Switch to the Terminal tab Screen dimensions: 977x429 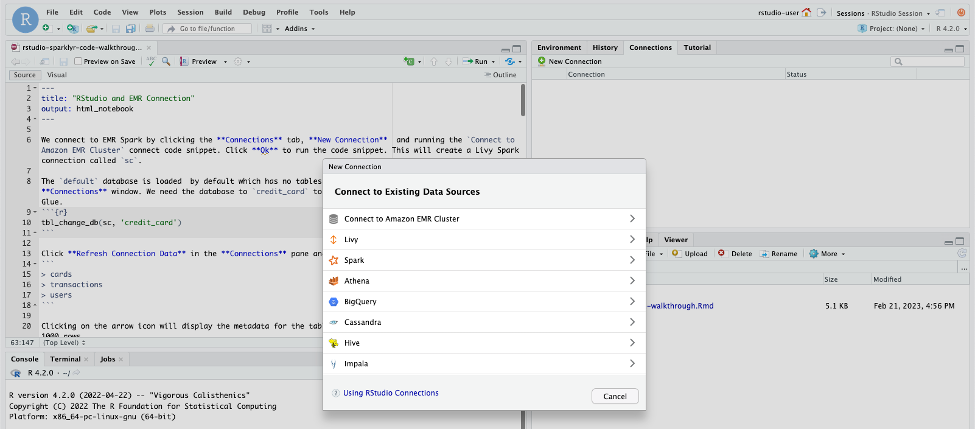tap(65, 359)
